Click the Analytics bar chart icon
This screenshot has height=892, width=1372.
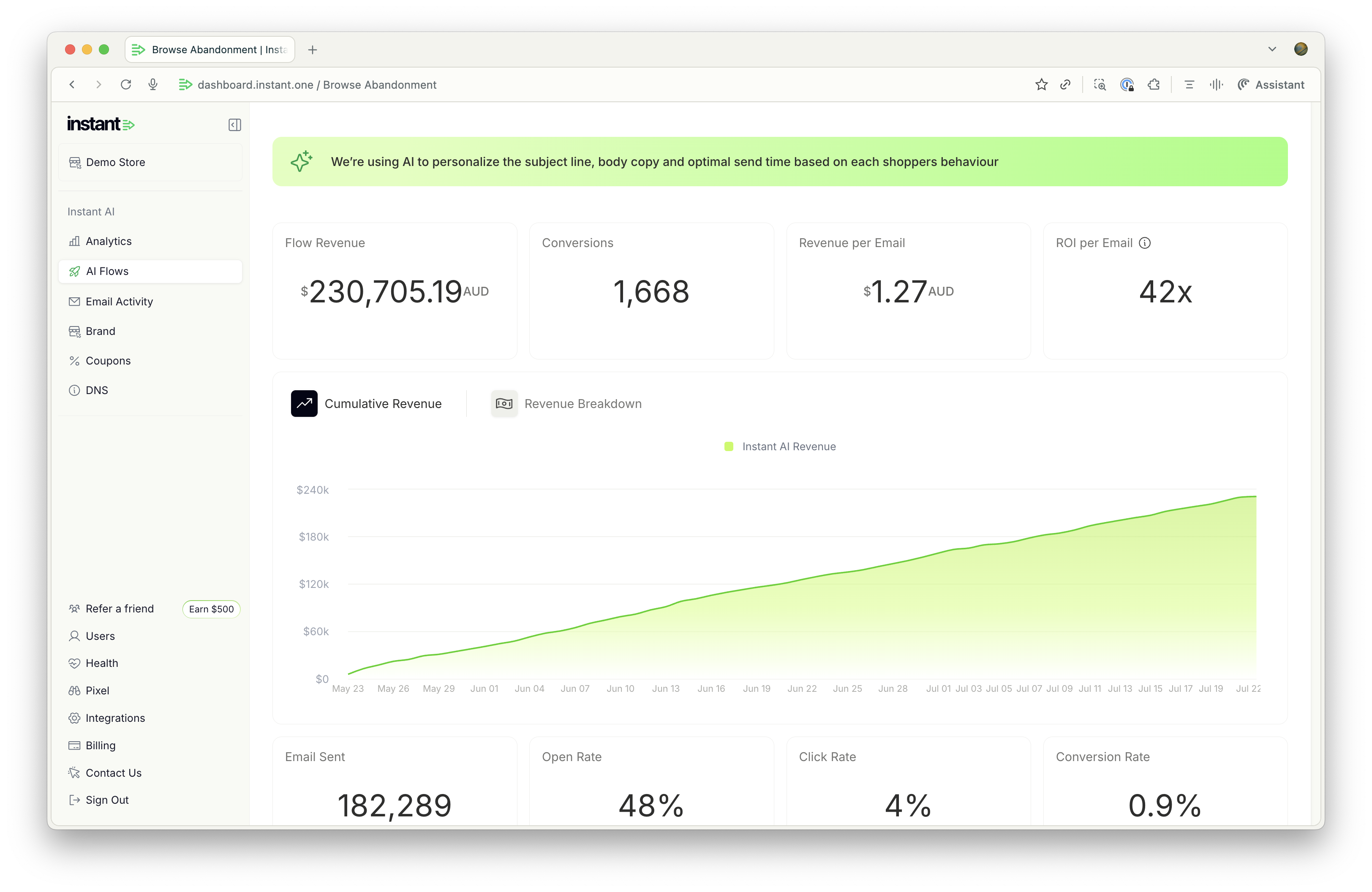[74, 241]
